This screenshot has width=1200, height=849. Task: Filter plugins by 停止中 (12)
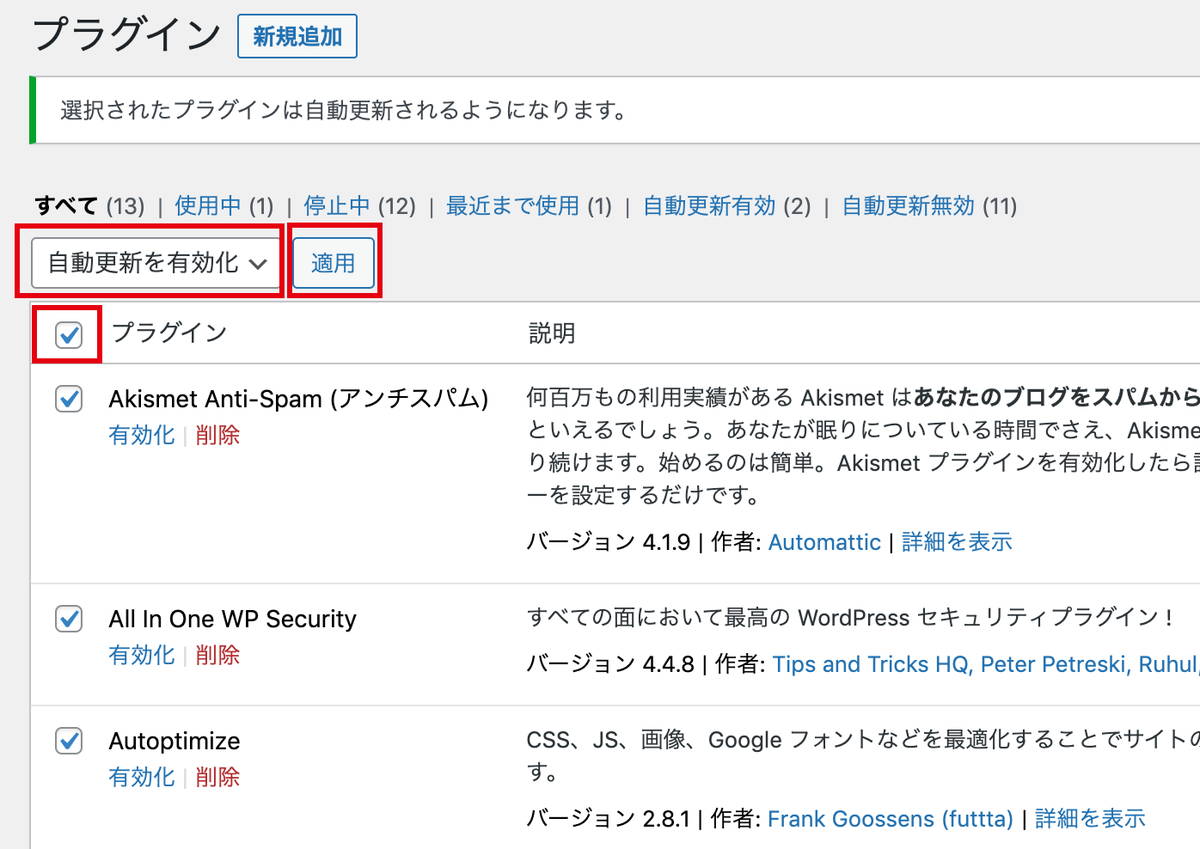click(337, 205)
